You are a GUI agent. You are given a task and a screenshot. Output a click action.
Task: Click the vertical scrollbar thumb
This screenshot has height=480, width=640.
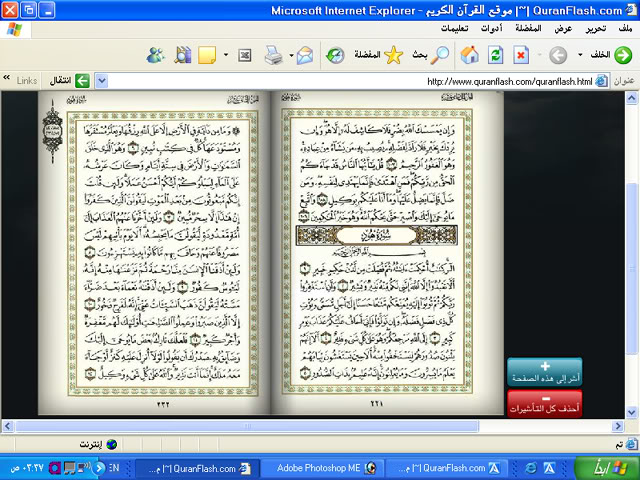[x=631, y=268]
